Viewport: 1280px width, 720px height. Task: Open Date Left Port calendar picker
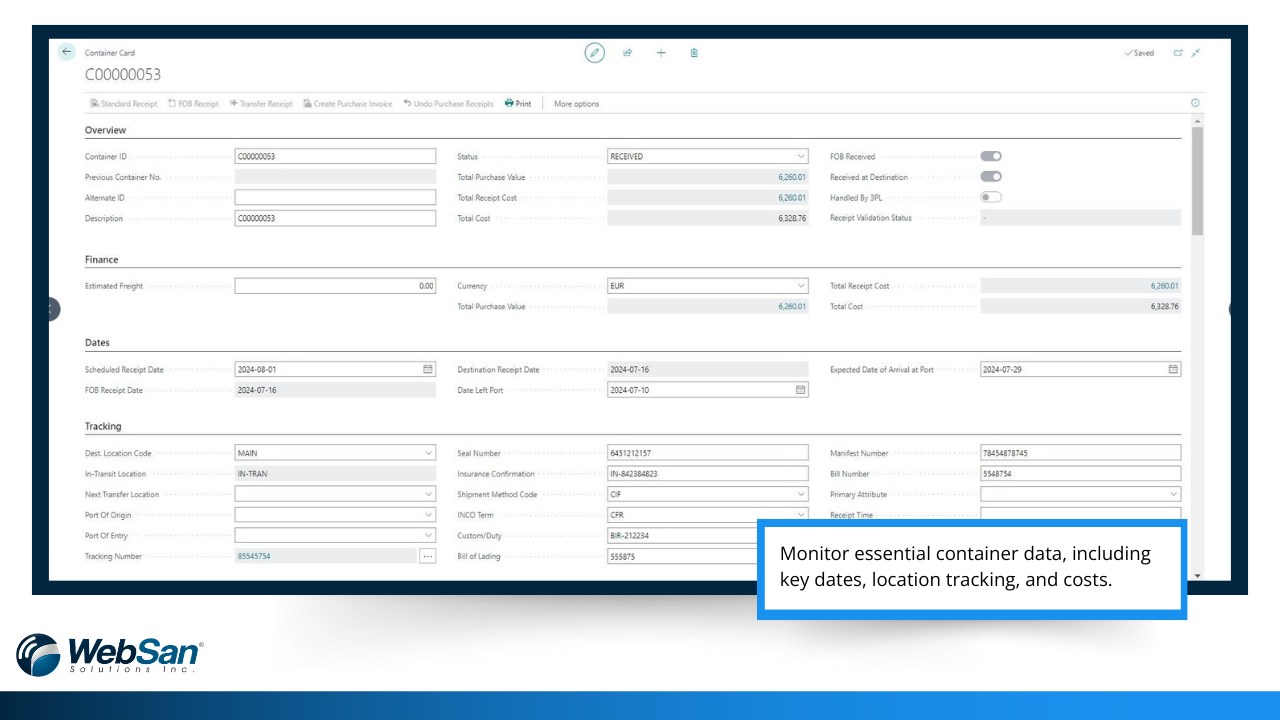coord(800,390)
